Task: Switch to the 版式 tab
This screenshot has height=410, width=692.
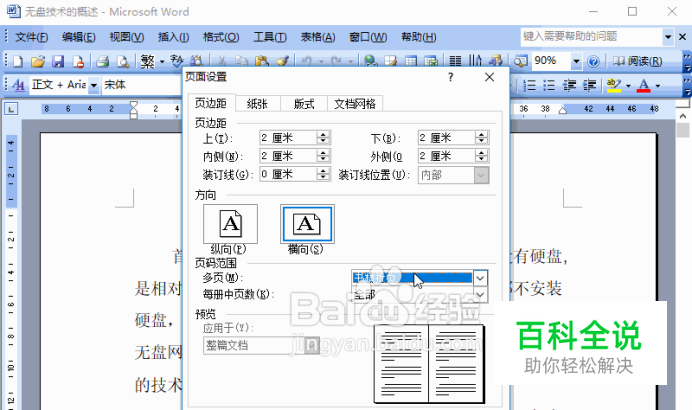Action: tap(304, 104)
